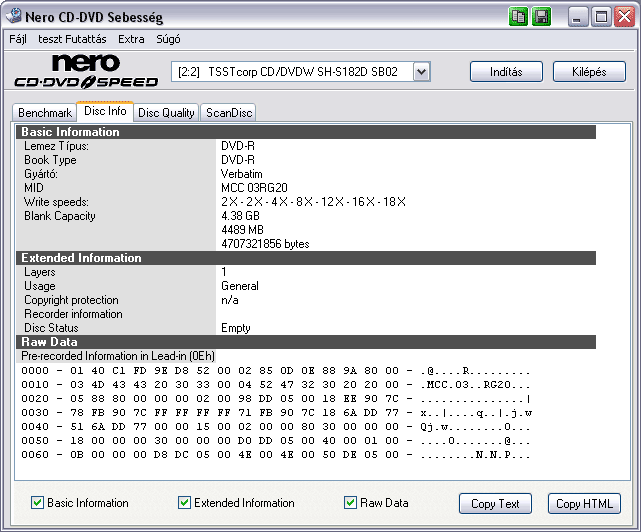
Task: Click the Copy Text button
Action: [495, 503]
